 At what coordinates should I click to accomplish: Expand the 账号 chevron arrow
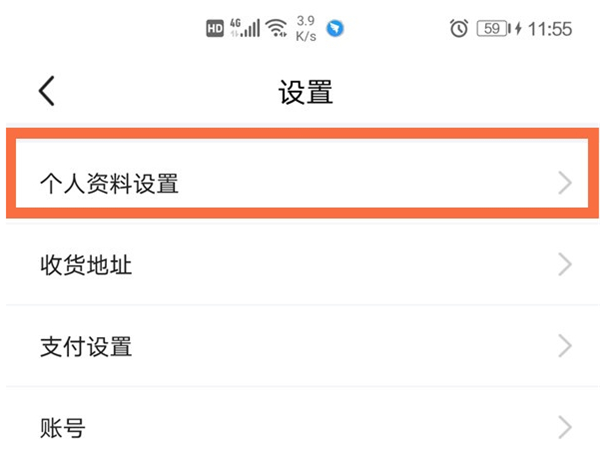(x=566, y=428)
